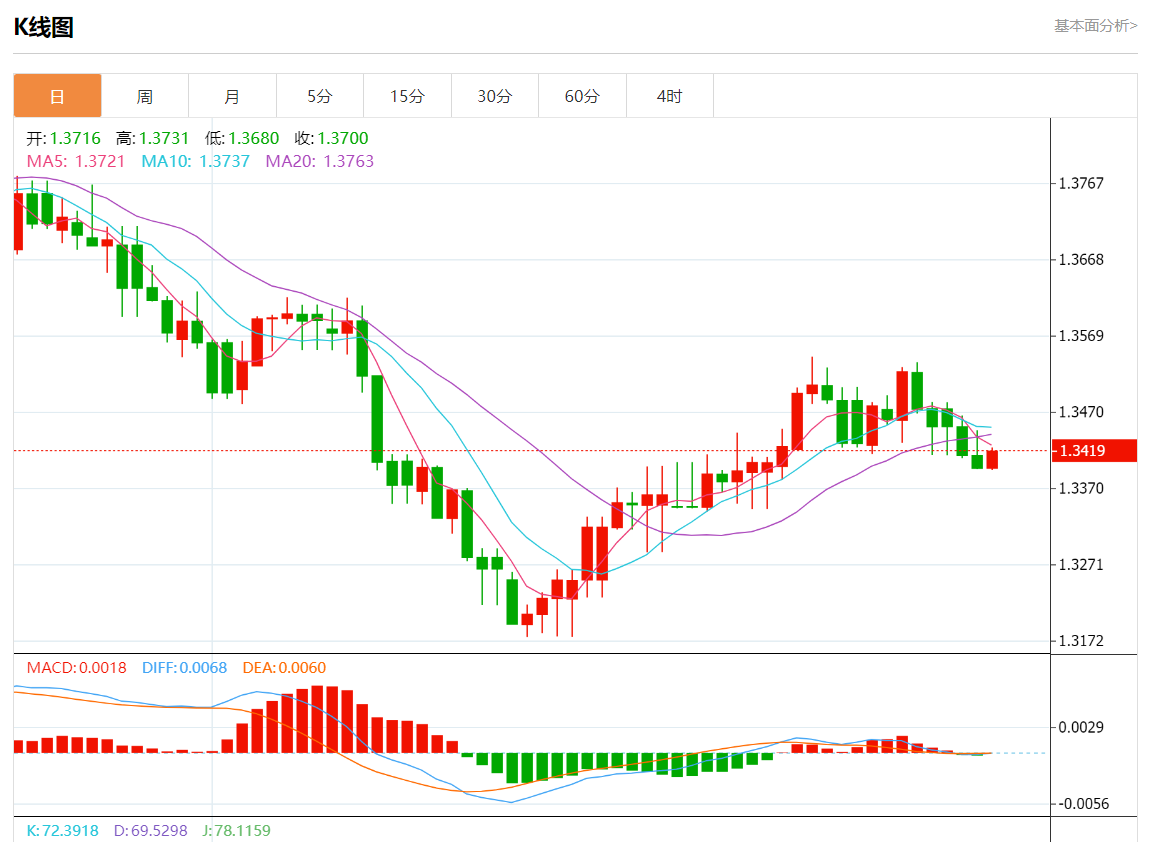
Task: Click the DEA value label
Action: [x=284, y=668]
